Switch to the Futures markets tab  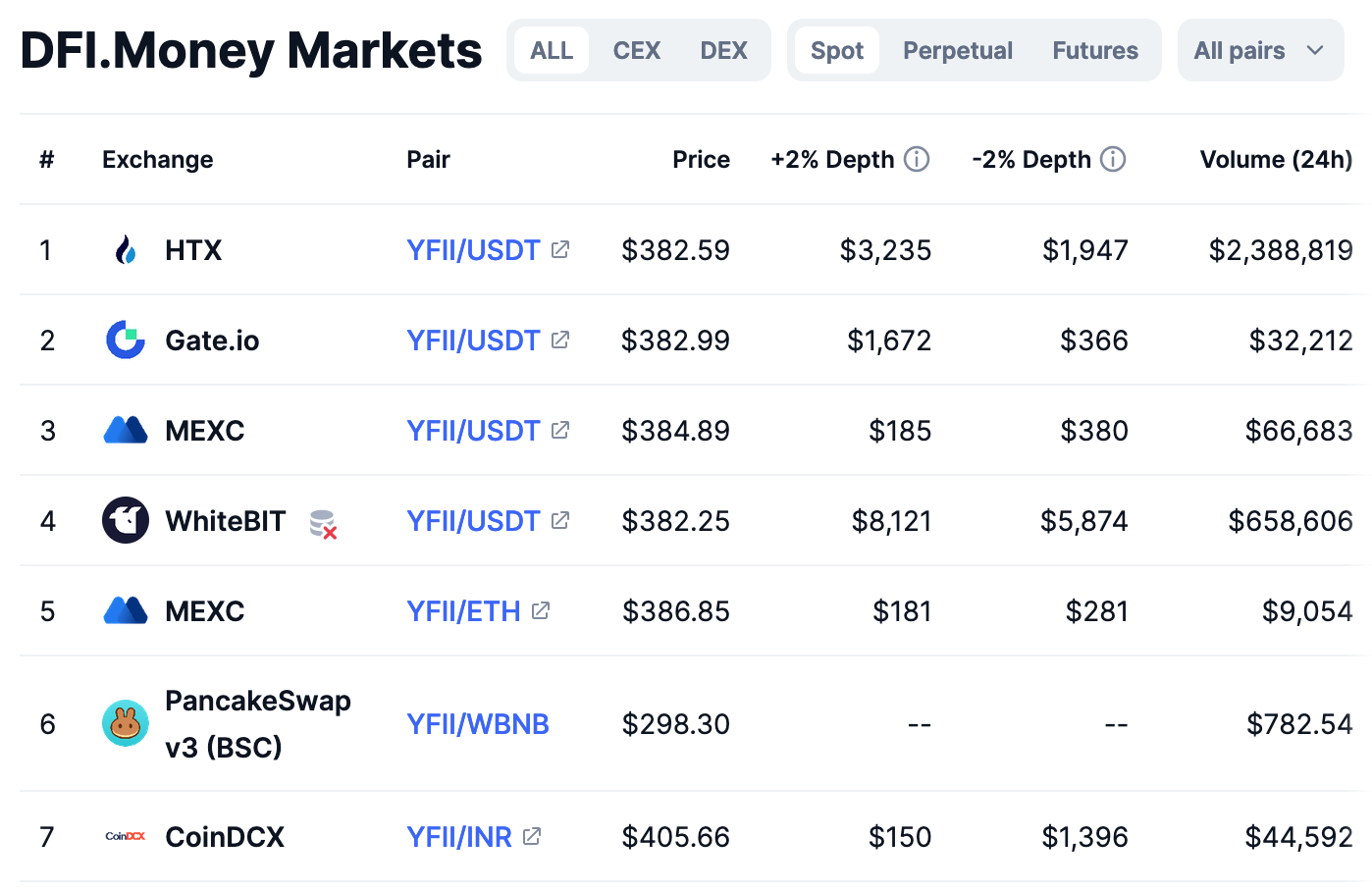[1095, 50]
